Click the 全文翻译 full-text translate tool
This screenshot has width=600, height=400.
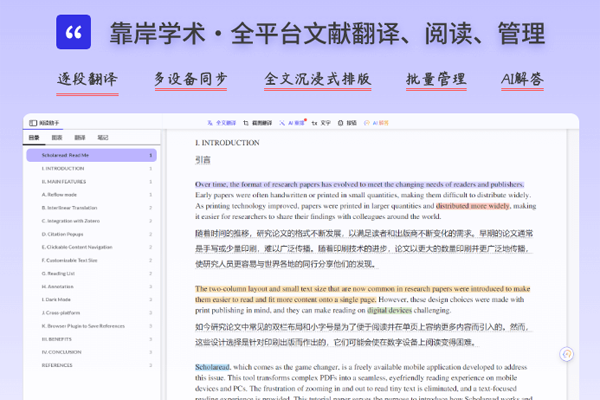pyautogui.click(x=222, y=123)
